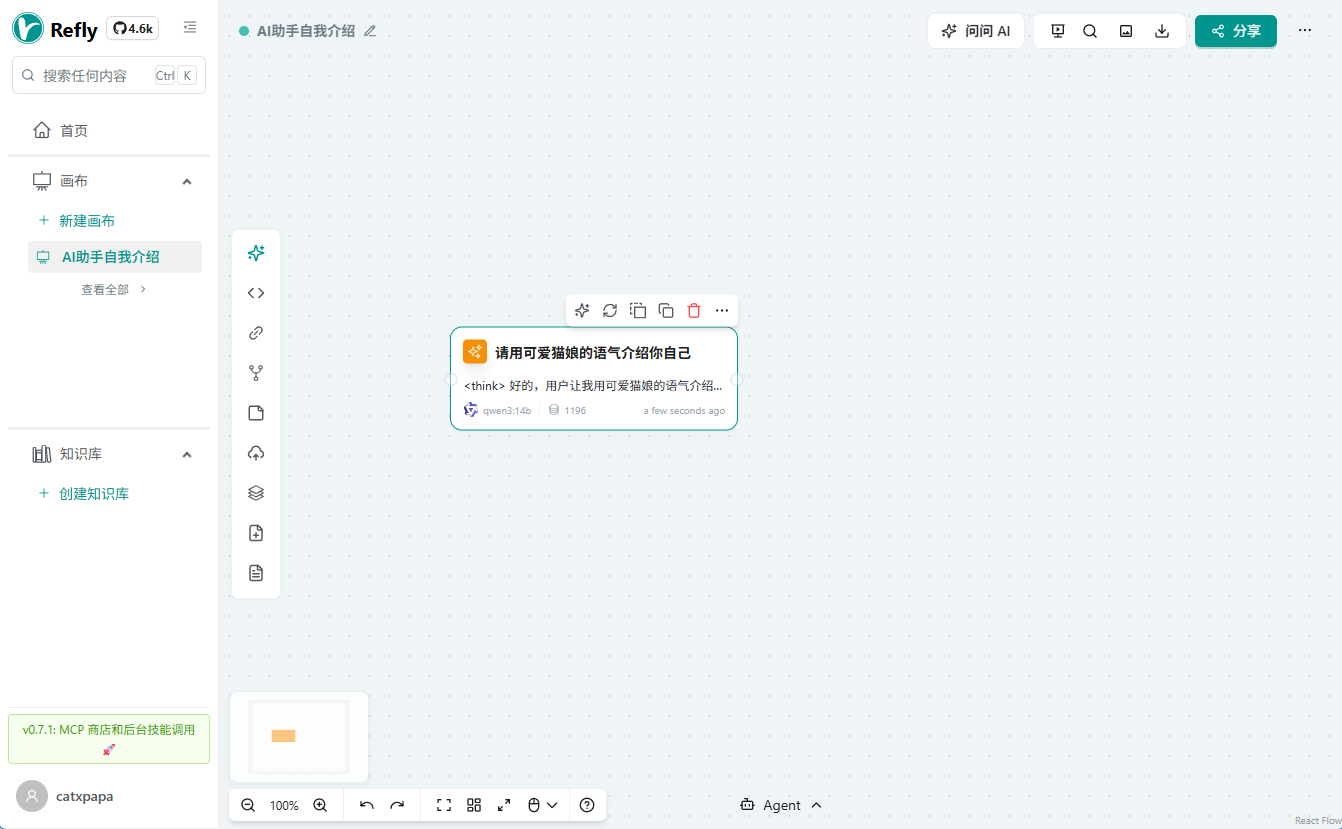Download the canvas with the download icon

1162,31
